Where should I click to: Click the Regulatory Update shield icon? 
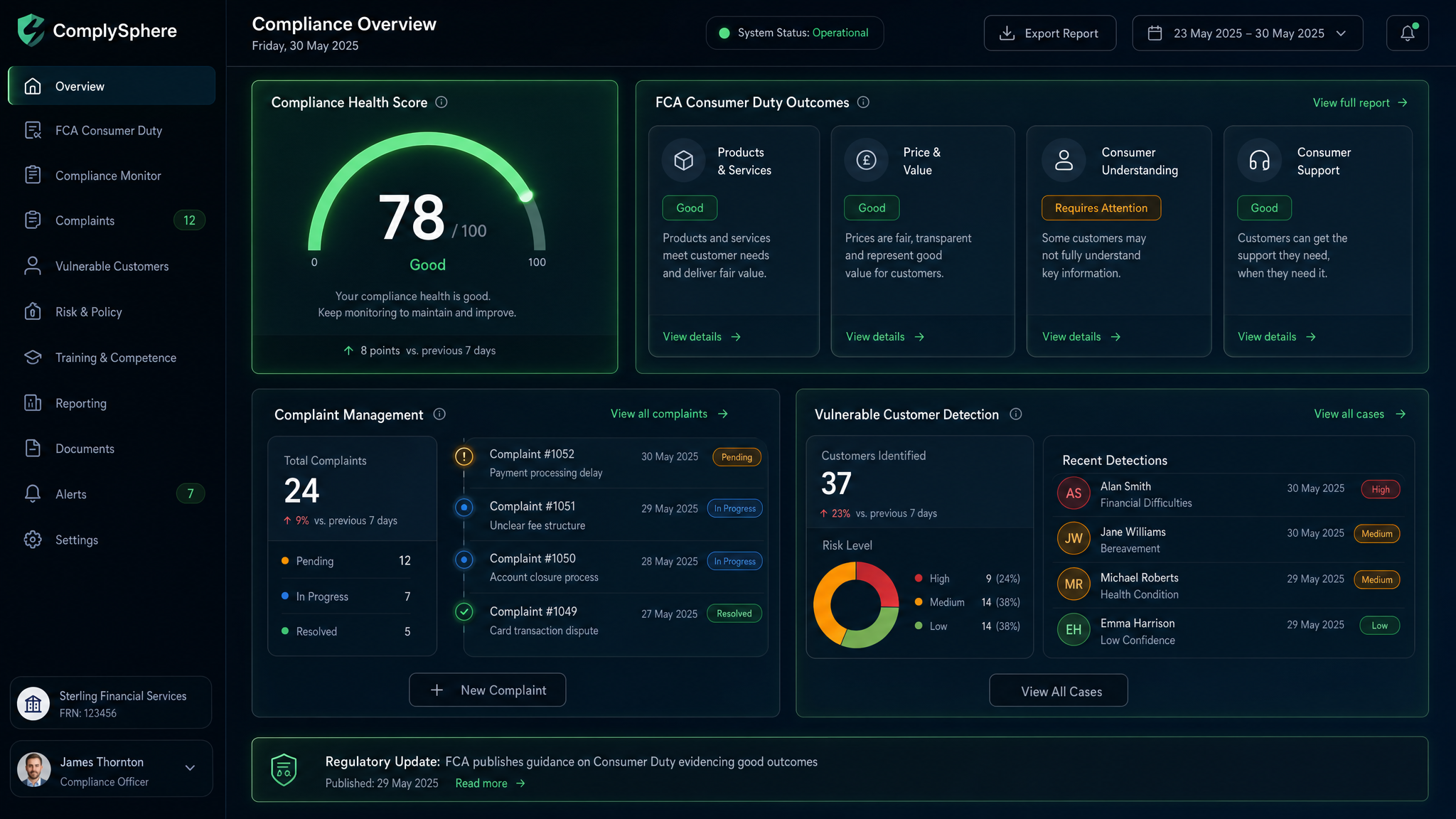284,769
